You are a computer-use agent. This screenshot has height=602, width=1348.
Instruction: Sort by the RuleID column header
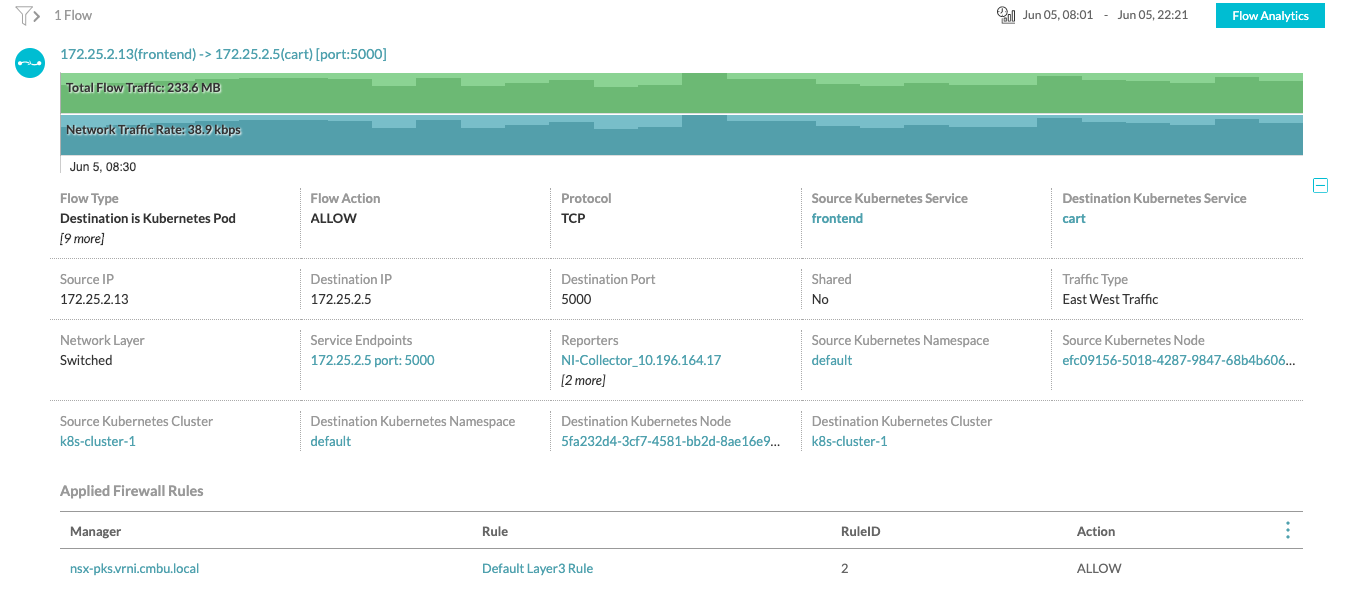click(x=860, y=531)
